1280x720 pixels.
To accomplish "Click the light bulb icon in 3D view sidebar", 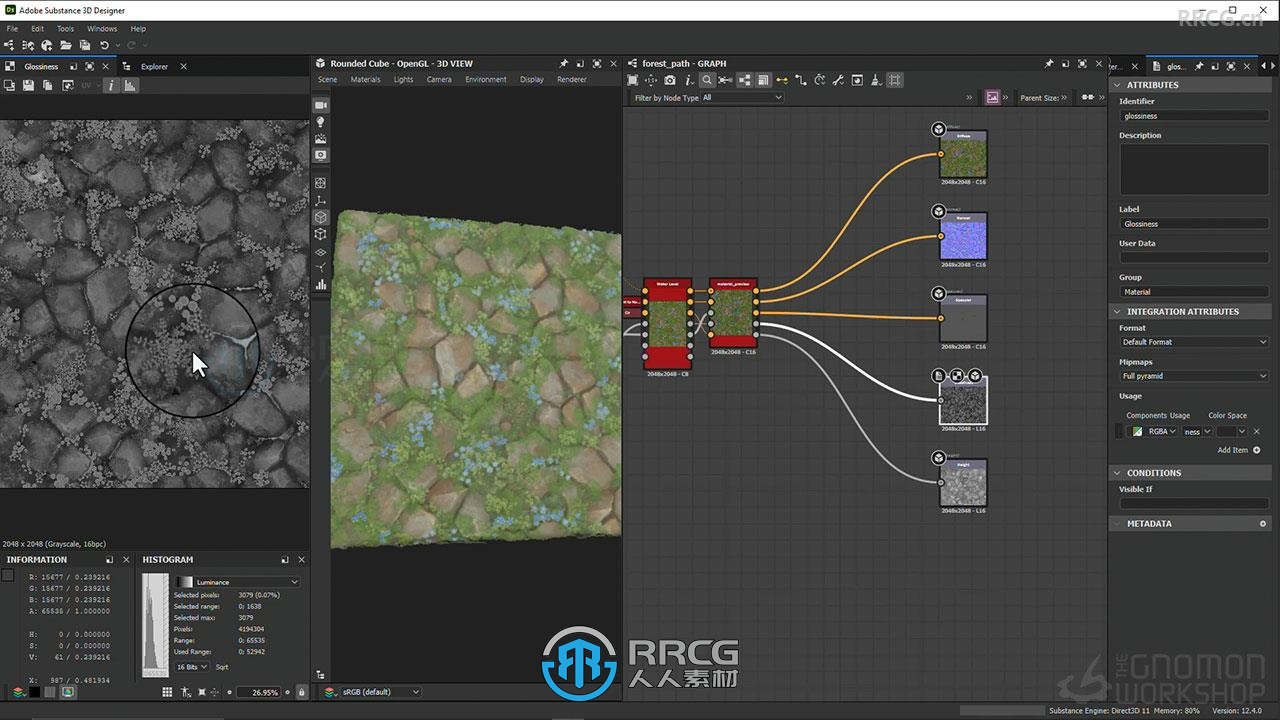I will tap(321, 122).
